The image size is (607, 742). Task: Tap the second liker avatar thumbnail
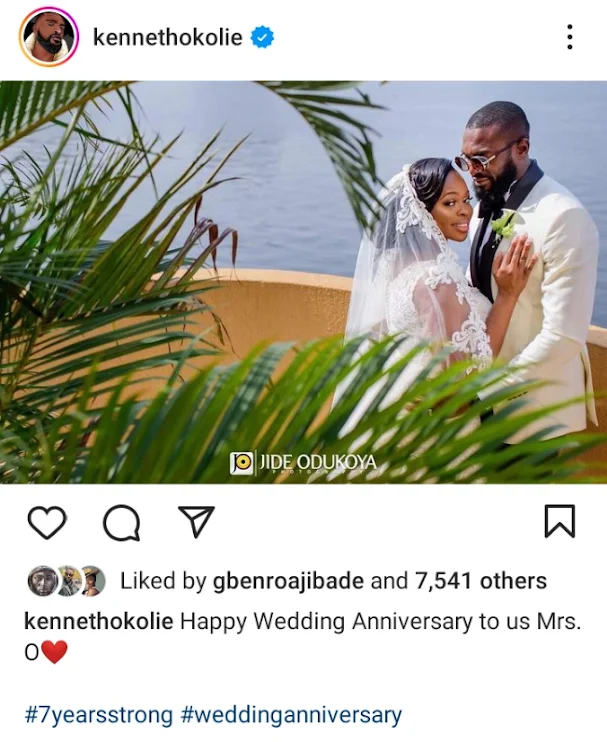click(69, 581)
